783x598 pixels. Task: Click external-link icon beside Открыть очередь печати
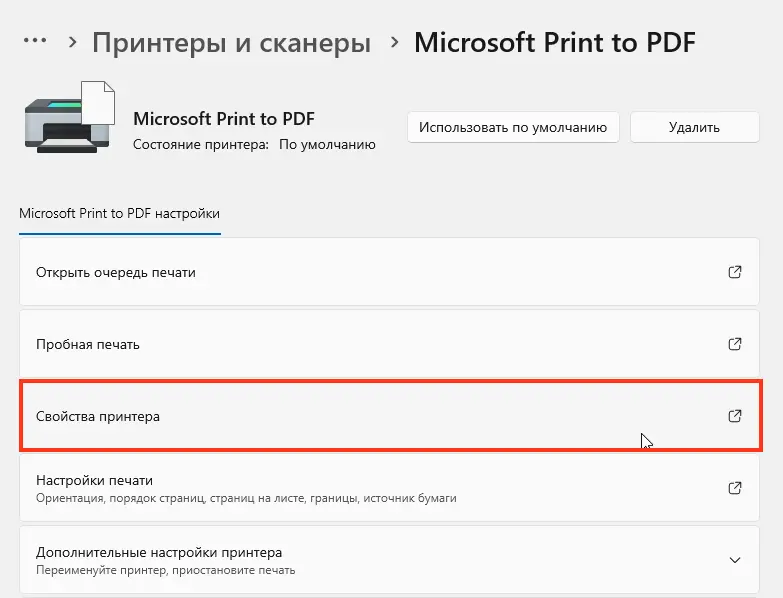click(735, 272)
